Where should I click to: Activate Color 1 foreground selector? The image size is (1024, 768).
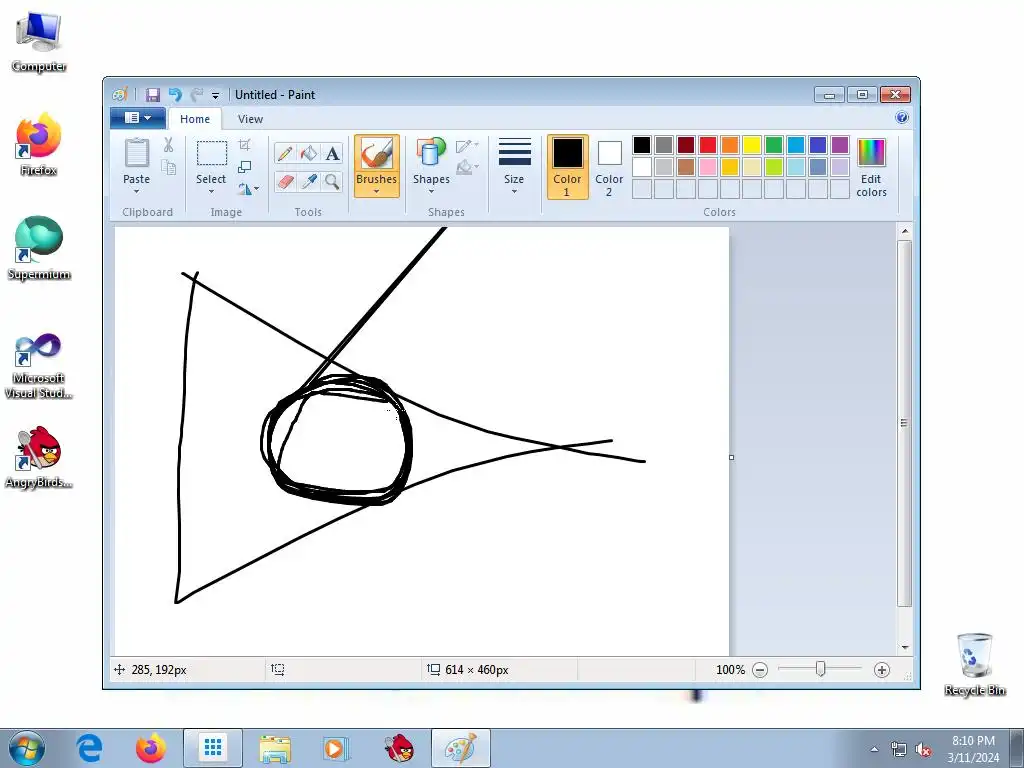[568, 167]
